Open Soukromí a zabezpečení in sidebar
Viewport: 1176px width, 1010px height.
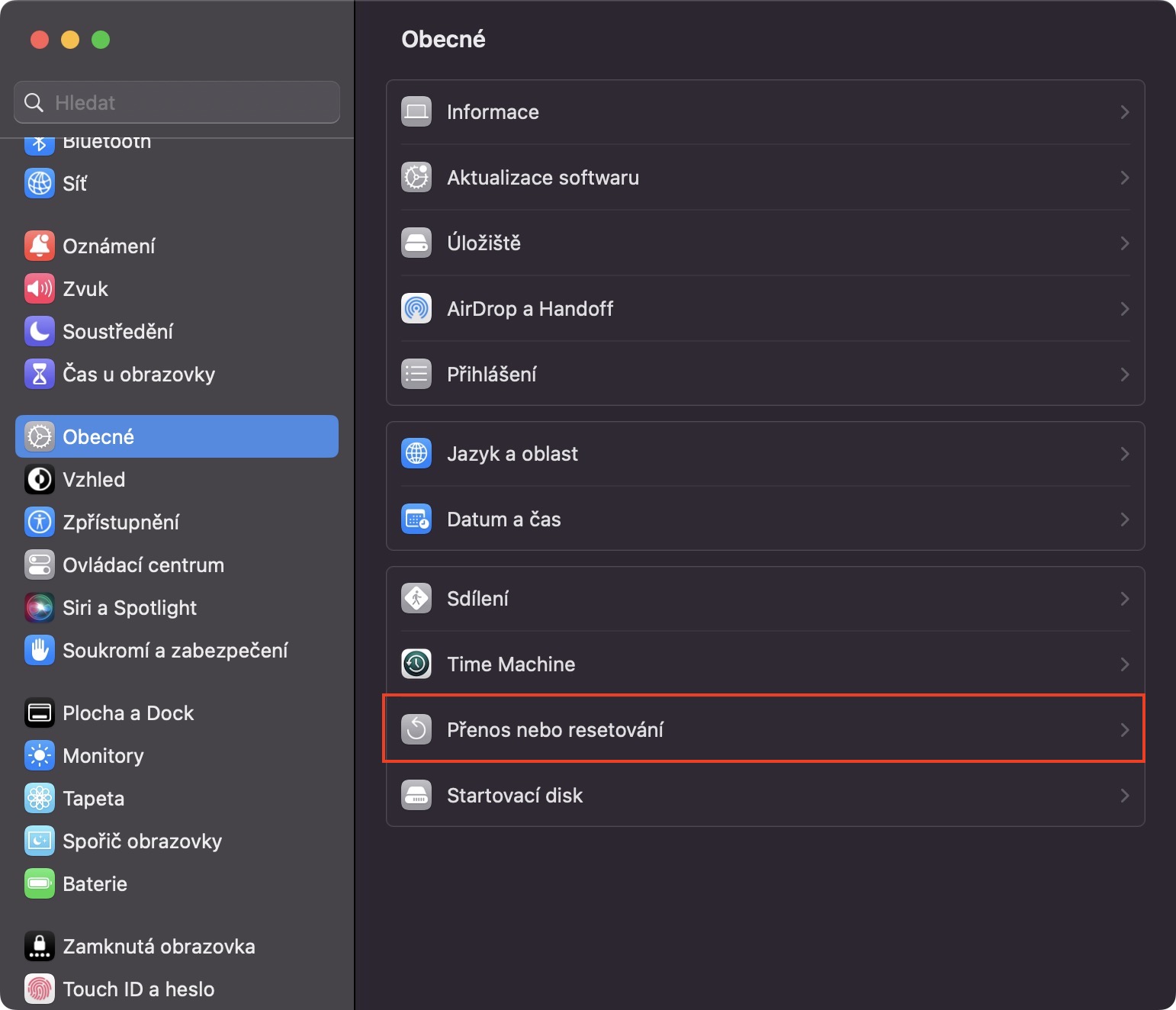pos(175,650)
